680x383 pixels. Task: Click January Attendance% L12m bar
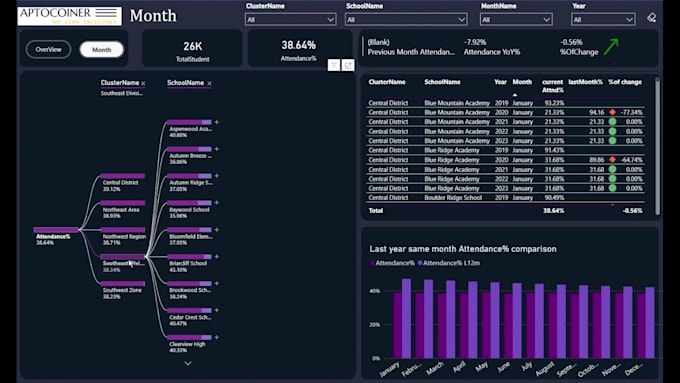[x=406, y=318]
